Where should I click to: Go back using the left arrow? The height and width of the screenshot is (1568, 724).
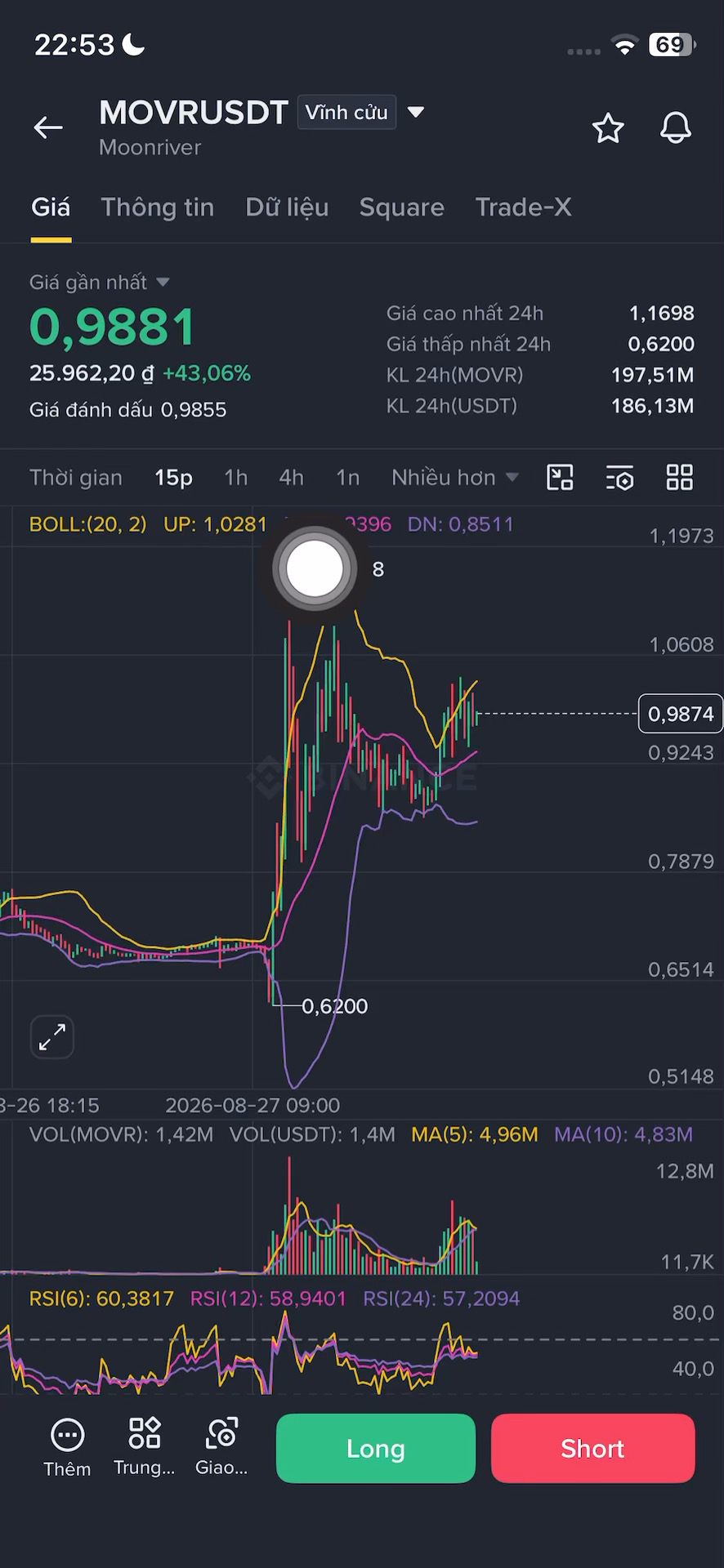click(48, 127)
